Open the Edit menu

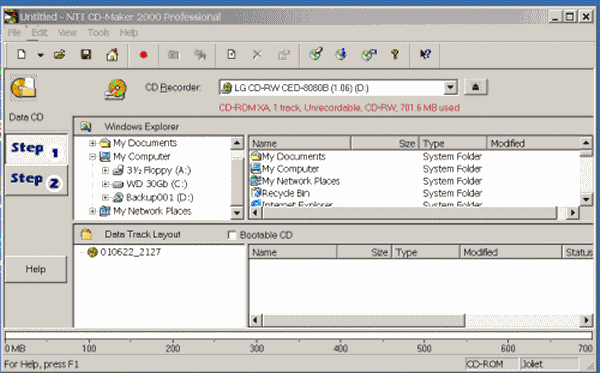coord(39,33)
